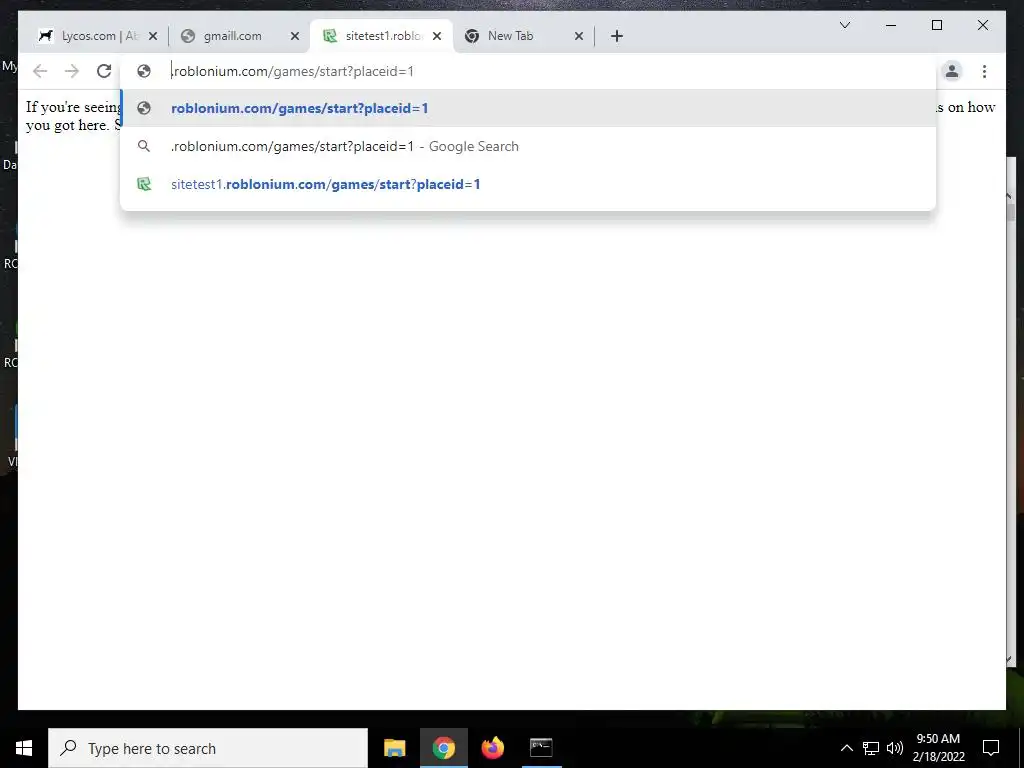Open network status tray icon

coord(871,748)
